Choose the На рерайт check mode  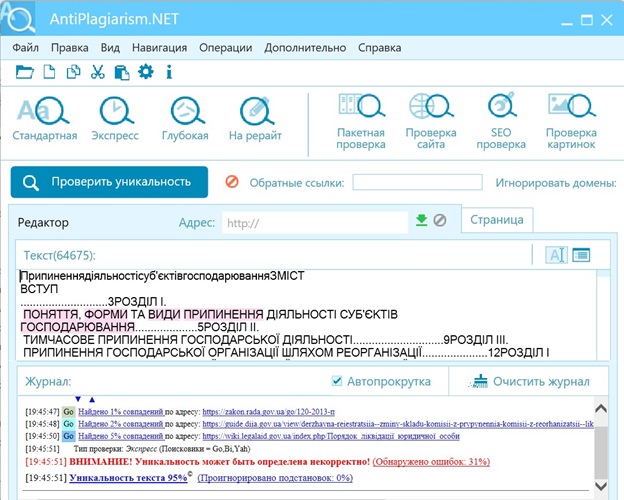tap(255, 119)
